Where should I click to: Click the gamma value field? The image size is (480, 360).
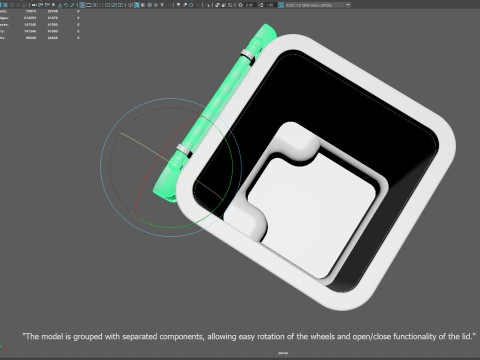(x=270, y=5)
